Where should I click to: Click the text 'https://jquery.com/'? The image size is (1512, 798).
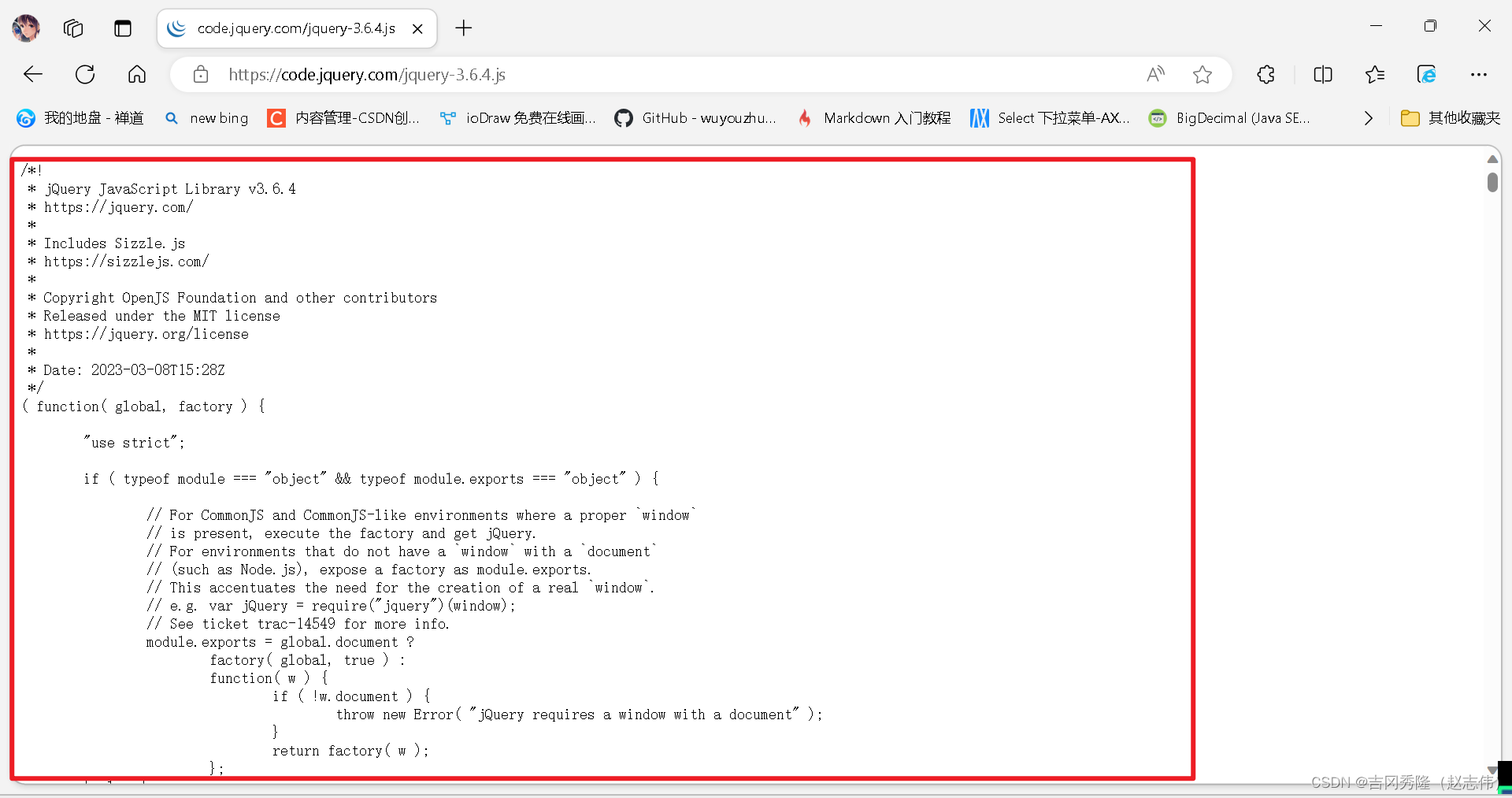tap(118, 207)
